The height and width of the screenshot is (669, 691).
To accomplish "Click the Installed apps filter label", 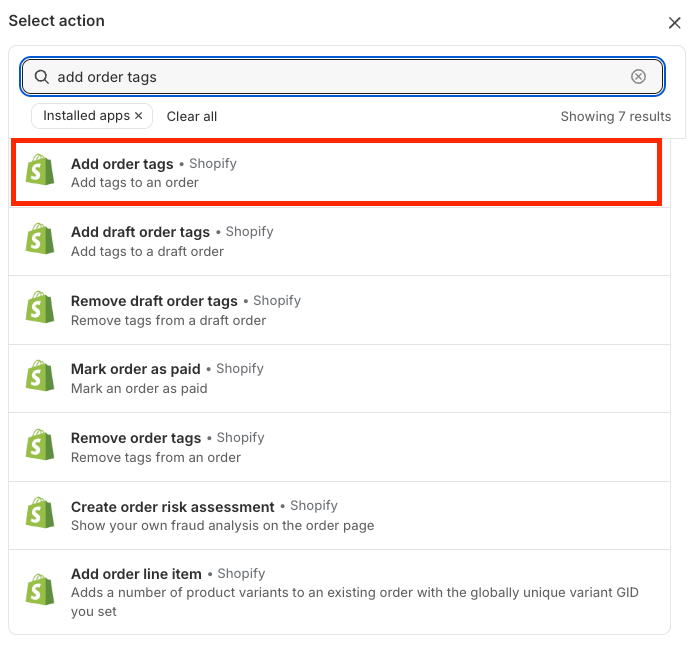I will coord(86,115).
